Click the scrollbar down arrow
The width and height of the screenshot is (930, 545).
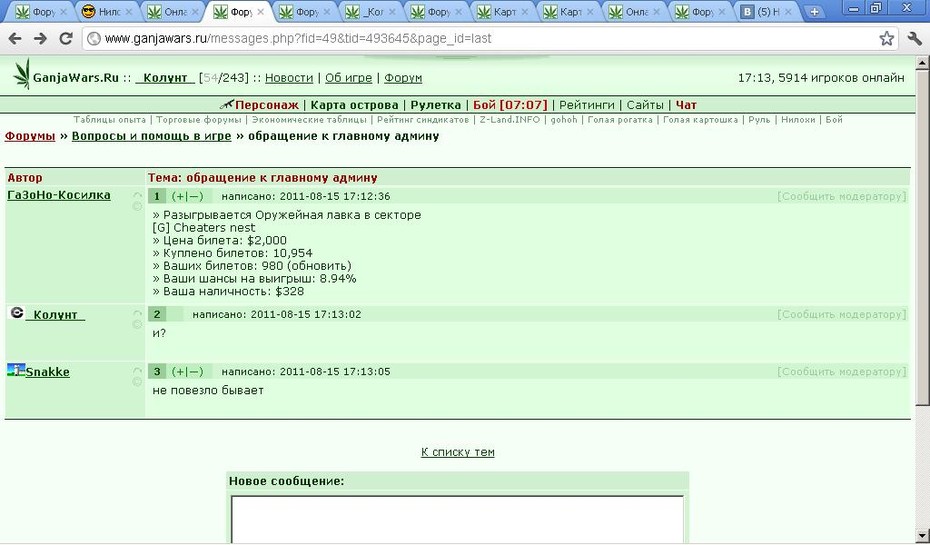pos(922,535)
